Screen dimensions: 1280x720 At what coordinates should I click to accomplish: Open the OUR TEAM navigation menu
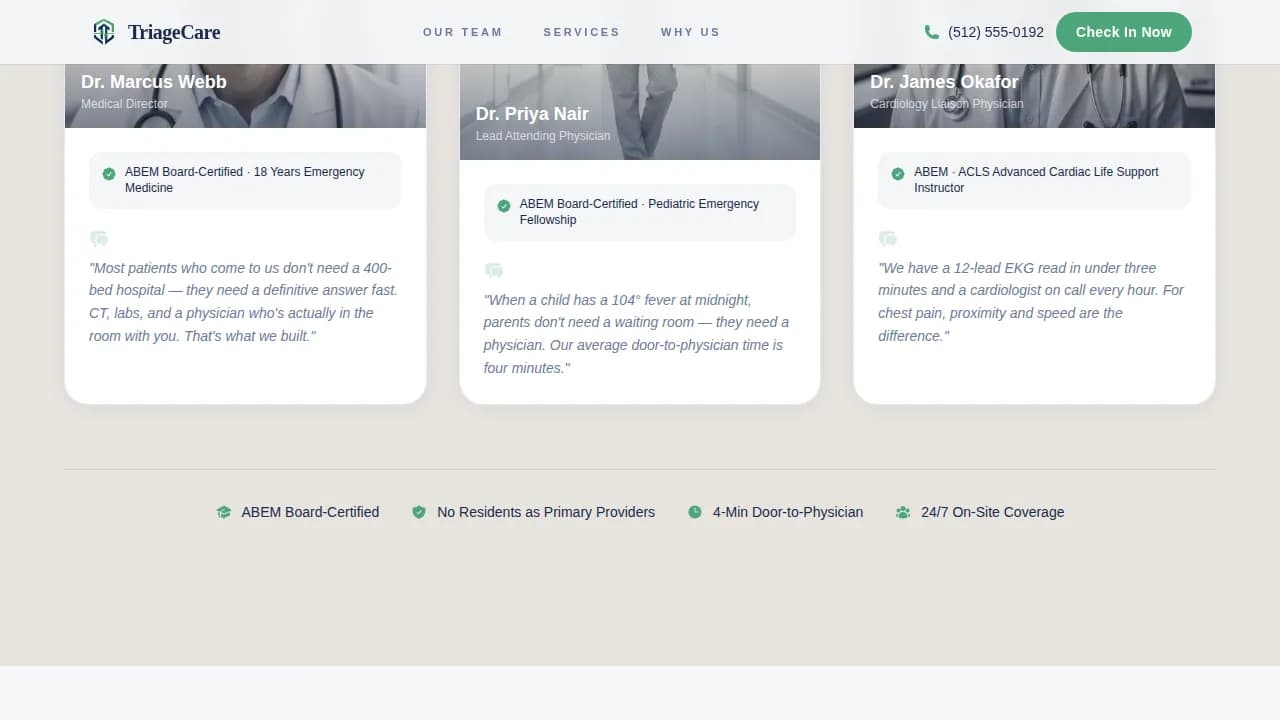pyautogui.click(x=462, y=31)
